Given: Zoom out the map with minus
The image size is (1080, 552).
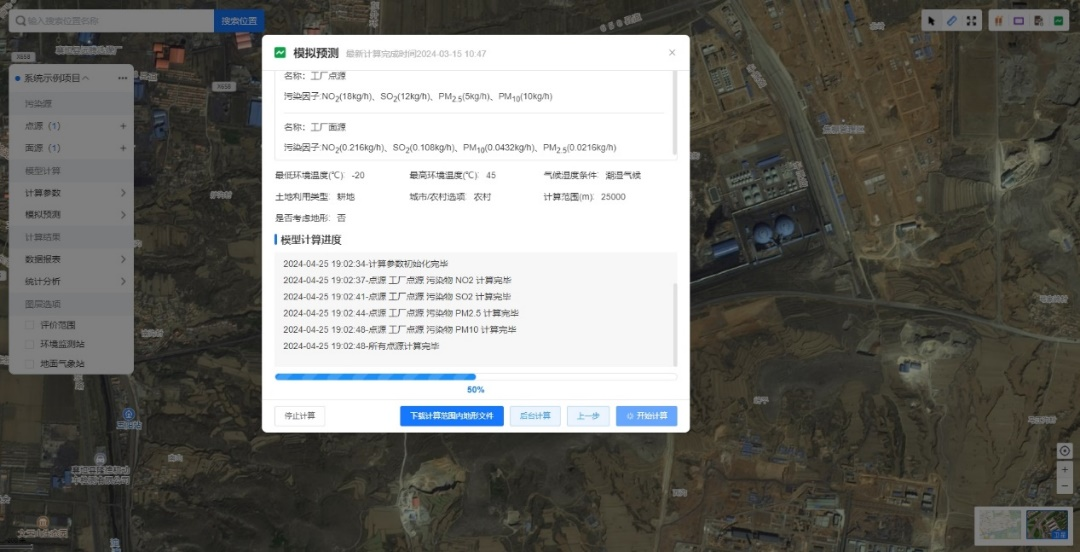Looking at the screenshot, I should (x=1064, y=486).
